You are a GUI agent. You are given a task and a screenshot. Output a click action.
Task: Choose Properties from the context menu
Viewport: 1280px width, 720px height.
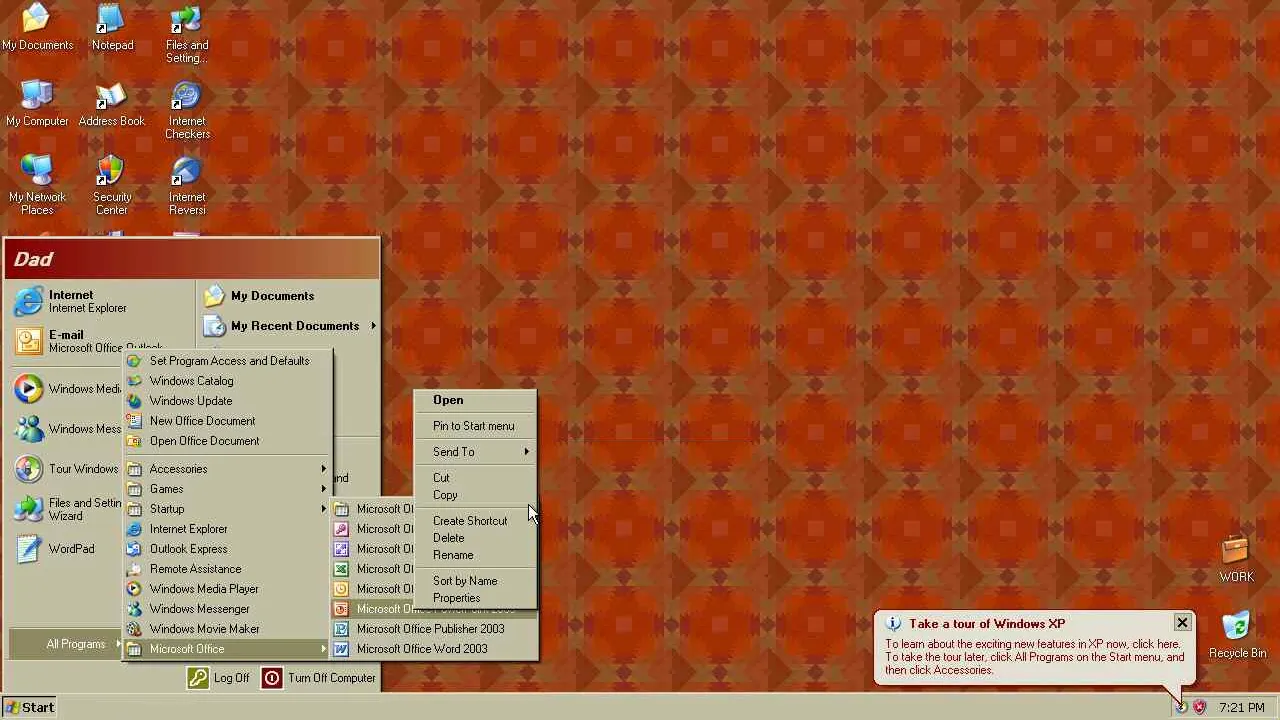click(476, 598)
